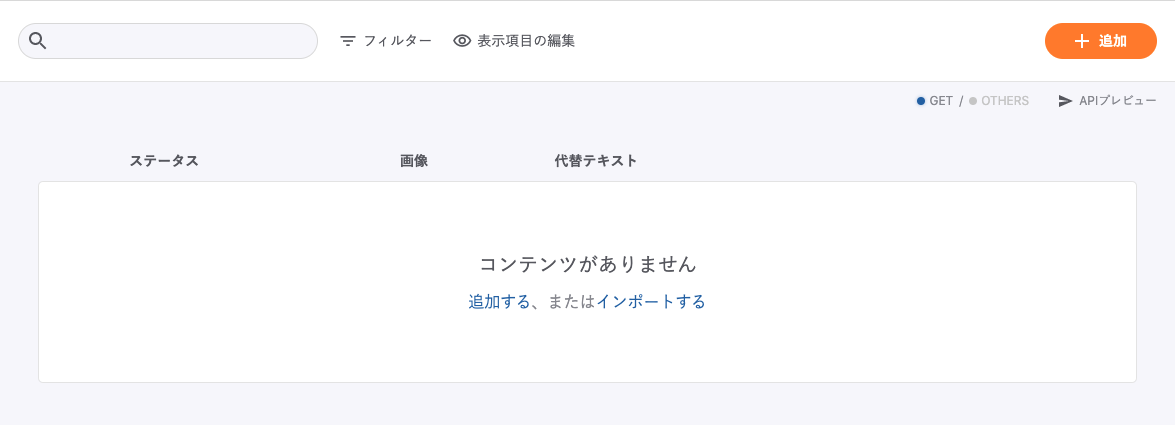Image resolution: width=1175 pixels, height=425 pixels.
Task: Click the filter lines icon
Action: 348,41
